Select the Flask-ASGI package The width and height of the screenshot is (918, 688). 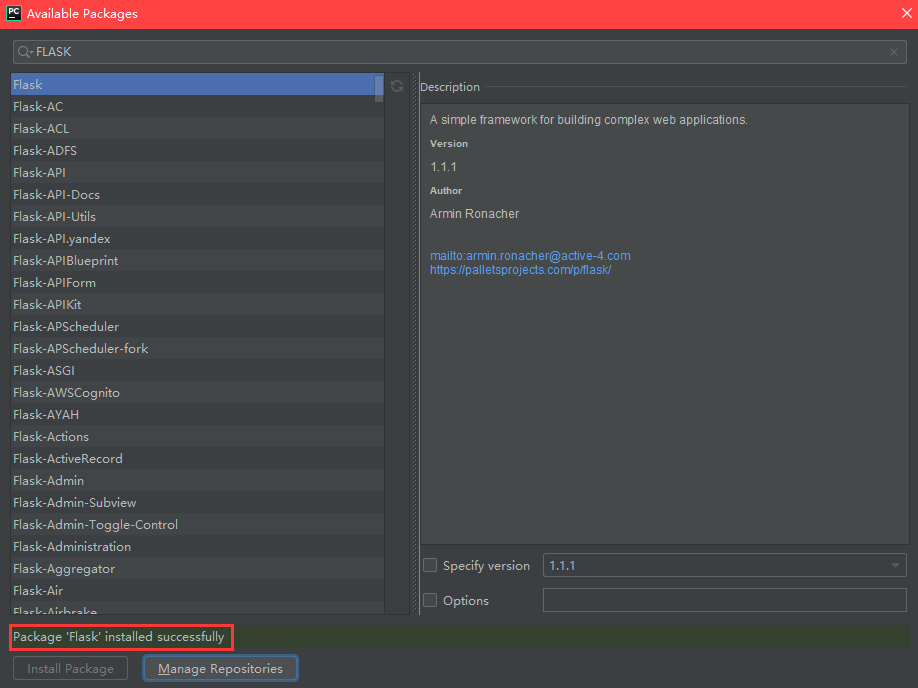tap(197, 371)
